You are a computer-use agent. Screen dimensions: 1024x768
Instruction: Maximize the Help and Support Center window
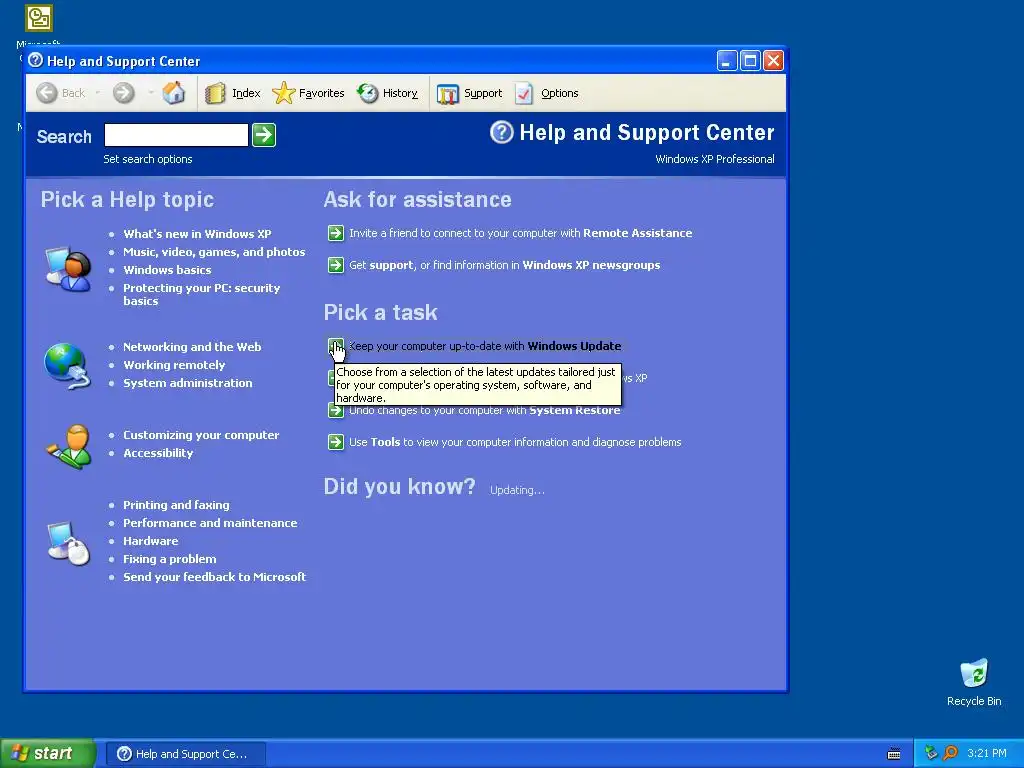coord(750,61)
